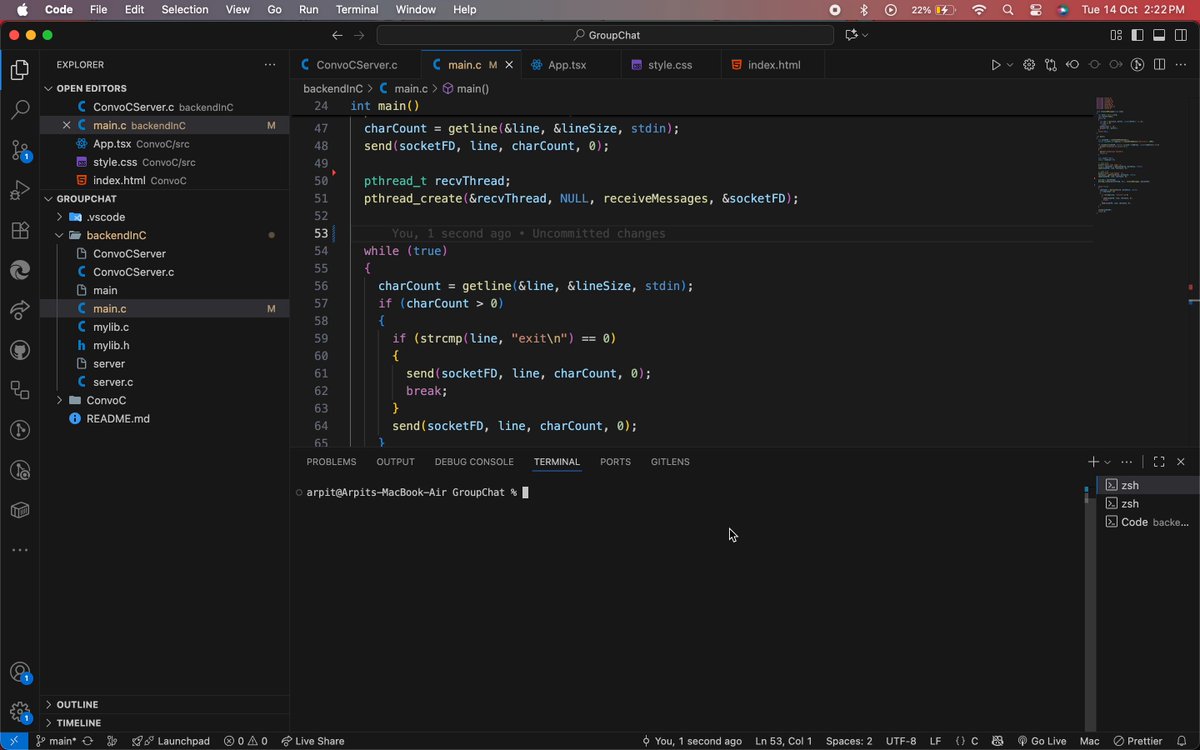The image size is (1200, 750).
Task: Expand the ConvoC folder
Action: tap(106, 400)
